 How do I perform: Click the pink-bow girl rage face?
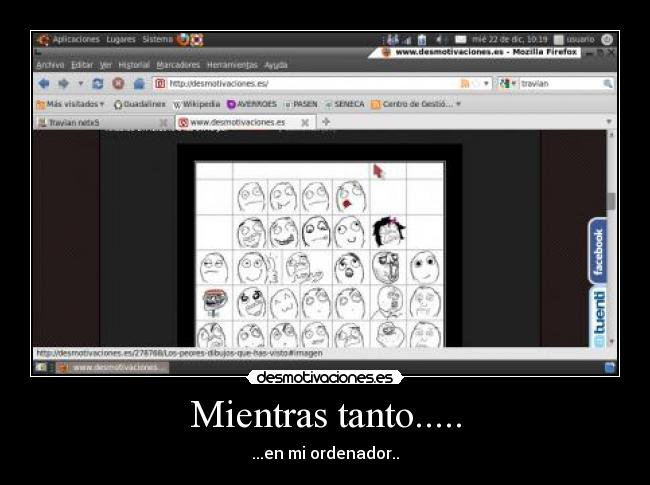(388, 231)
